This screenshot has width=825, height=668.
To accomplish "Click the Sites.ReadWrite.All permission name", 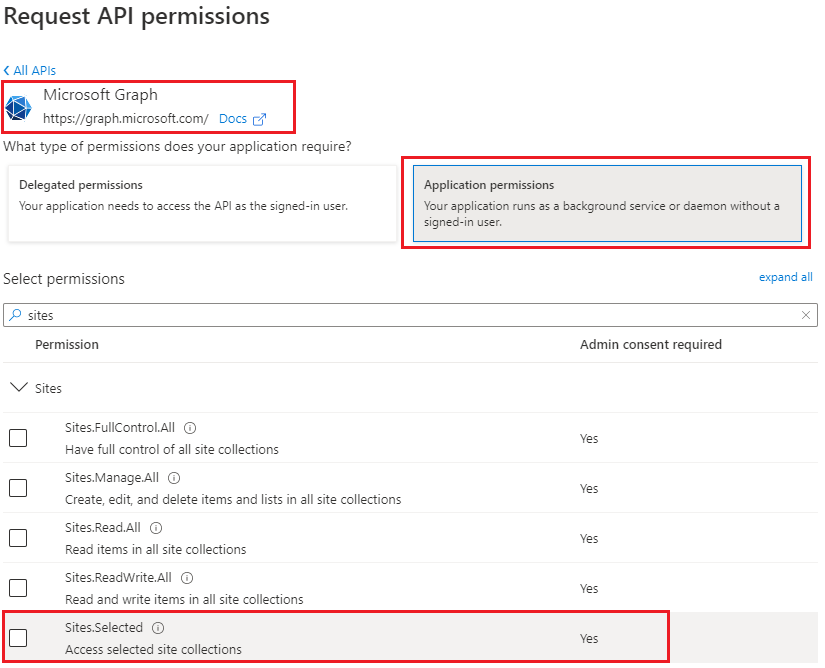I will tap(118, 578).
